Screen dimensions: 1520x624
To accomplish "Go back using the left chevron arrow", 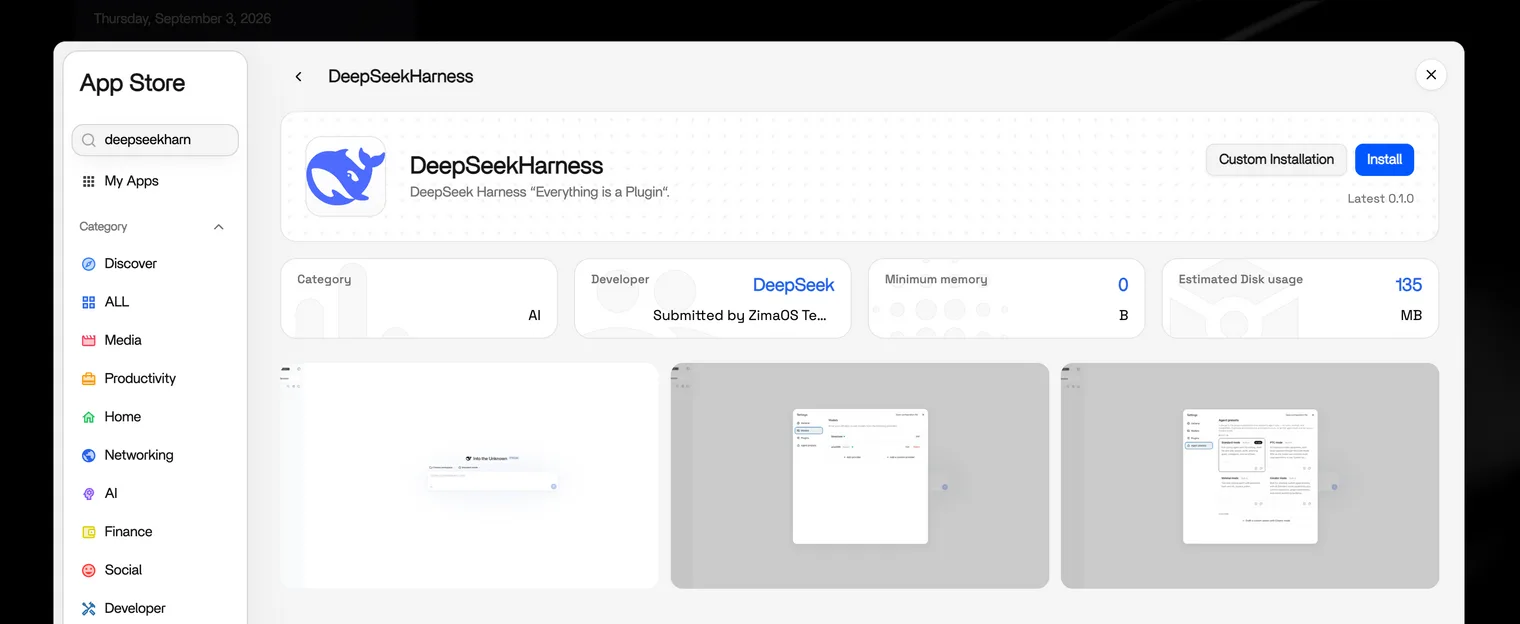I will pyautogui.click(x=298, y=77).
